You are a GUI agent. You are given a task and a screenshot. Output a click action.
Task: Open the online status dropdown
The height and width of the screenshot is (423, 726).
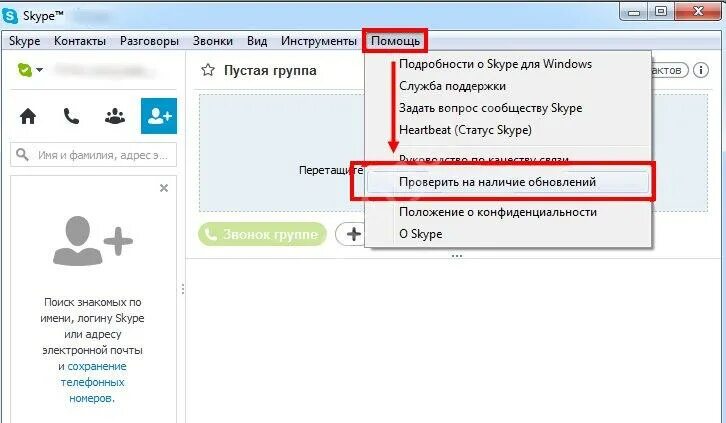coord(30,70)
